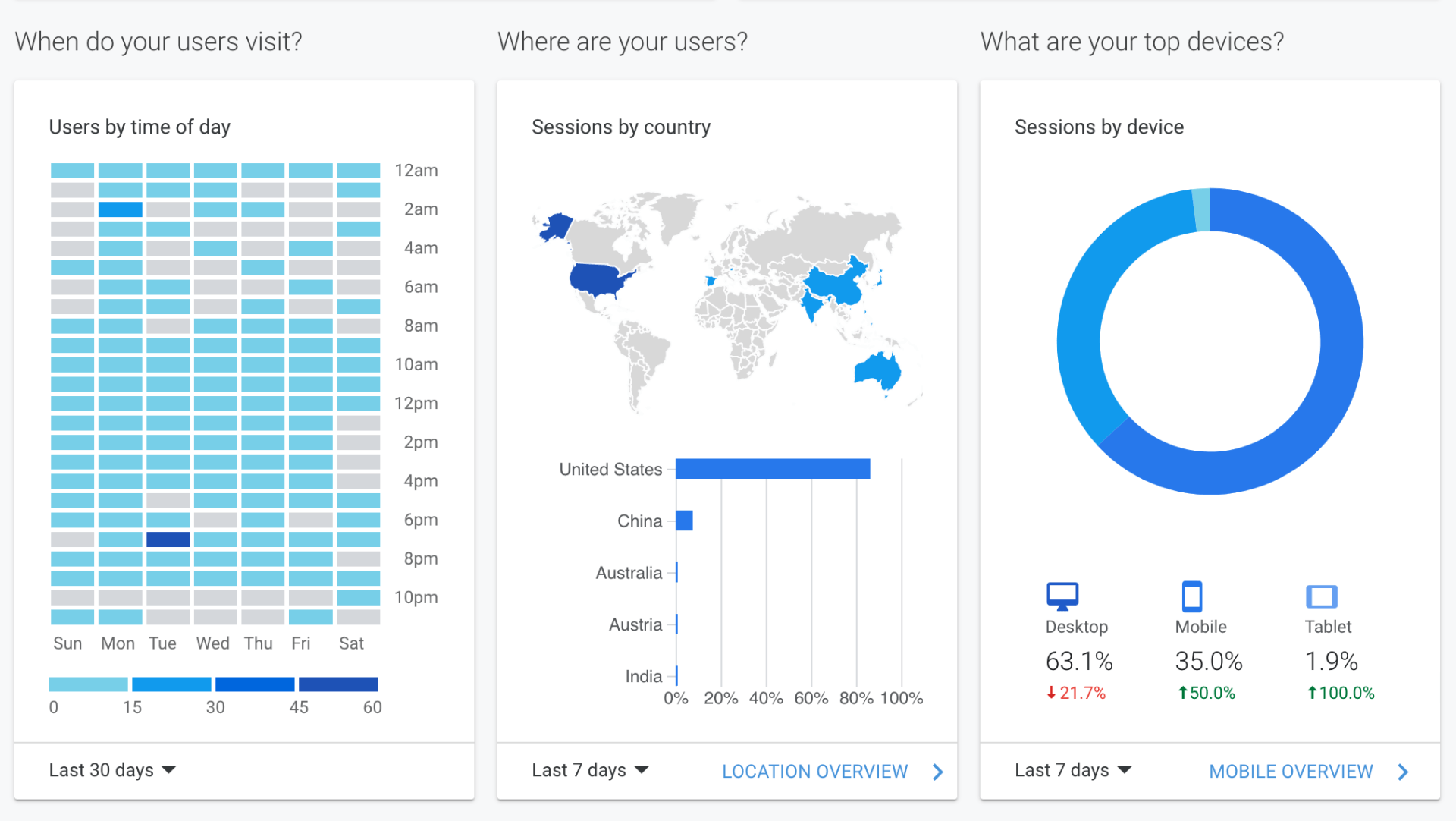Image resolution: width=1456 pixels, height=821 pixels.
Task: Click the lightest legend swatch for 0-15
Action: point(88,684)
